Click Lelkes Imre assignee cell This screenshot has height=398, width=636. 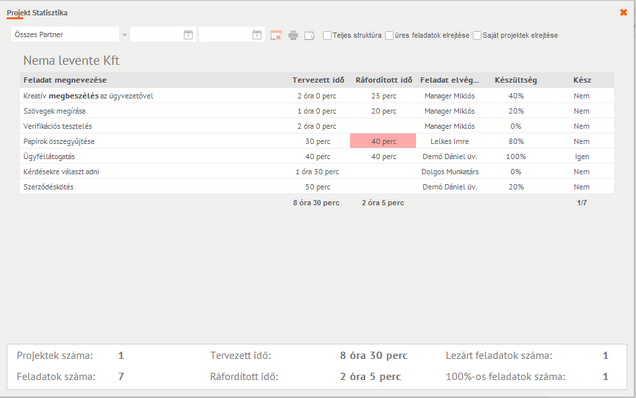coord(449,141)
